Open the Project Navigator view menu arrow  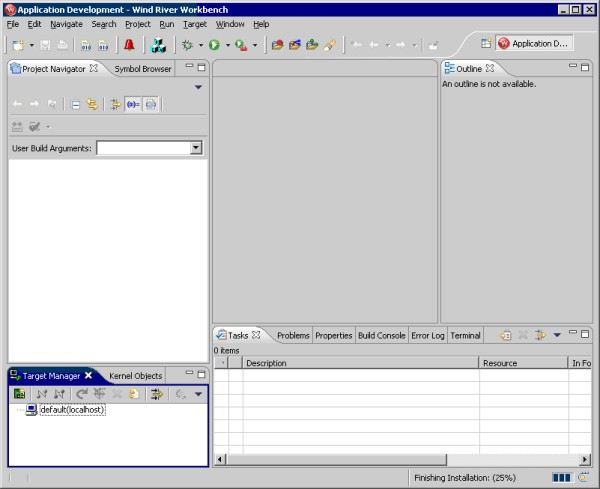pyautogui.click(x=198, y=87)
